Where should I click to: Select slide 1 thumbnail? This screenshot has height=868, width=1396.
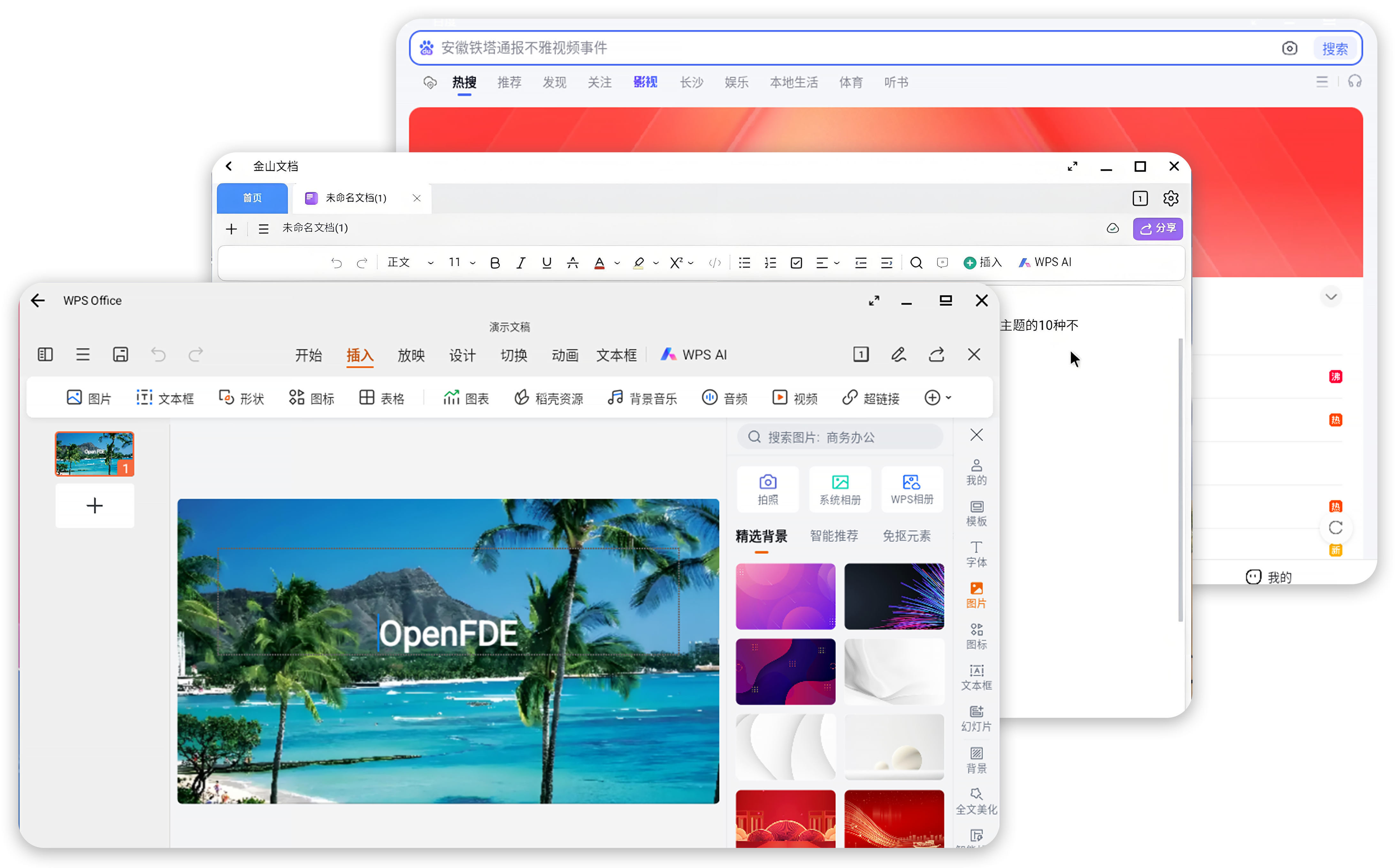[x=95, y=454]
